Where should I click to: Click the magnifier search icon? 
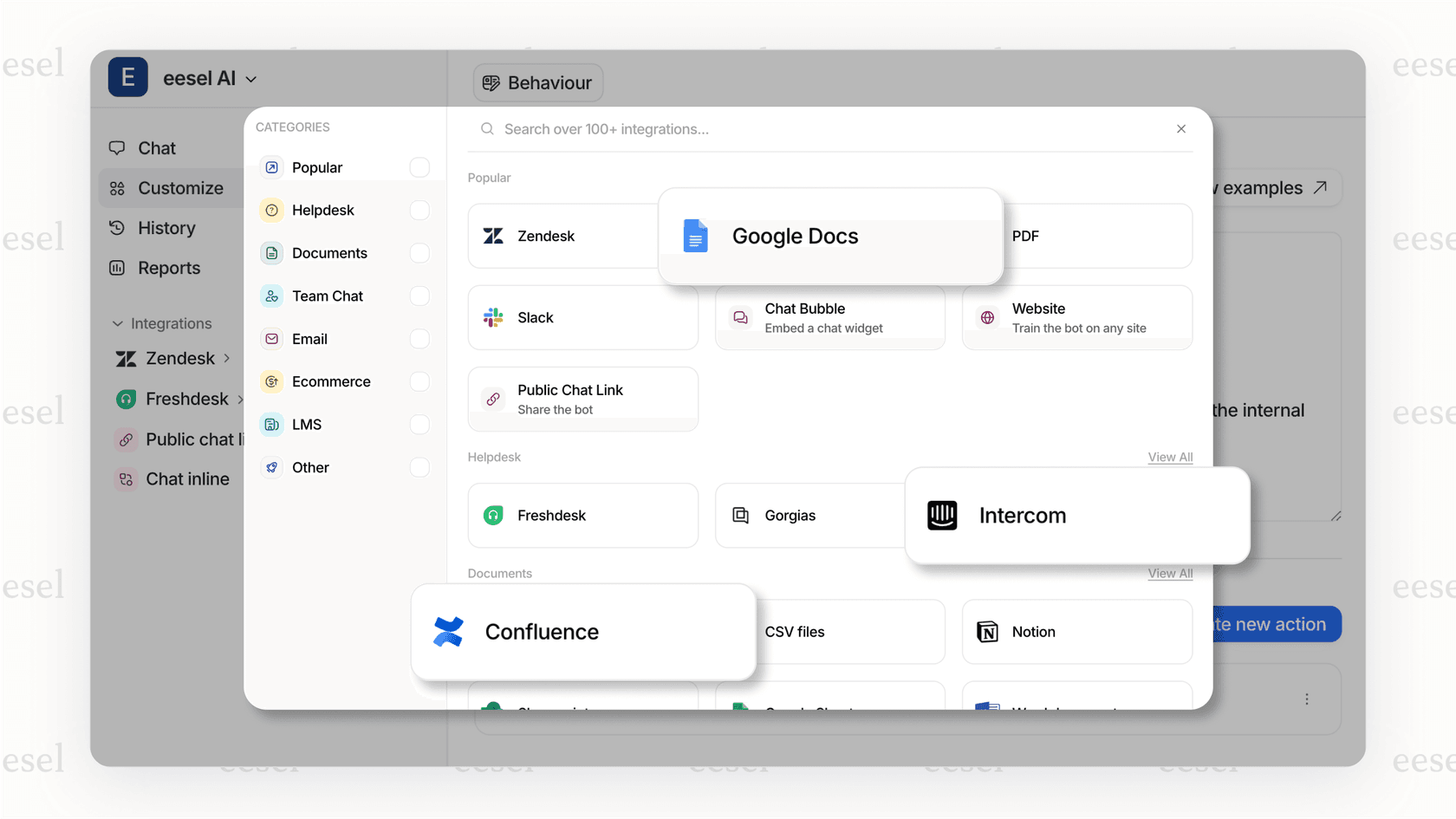click(487, 129)
